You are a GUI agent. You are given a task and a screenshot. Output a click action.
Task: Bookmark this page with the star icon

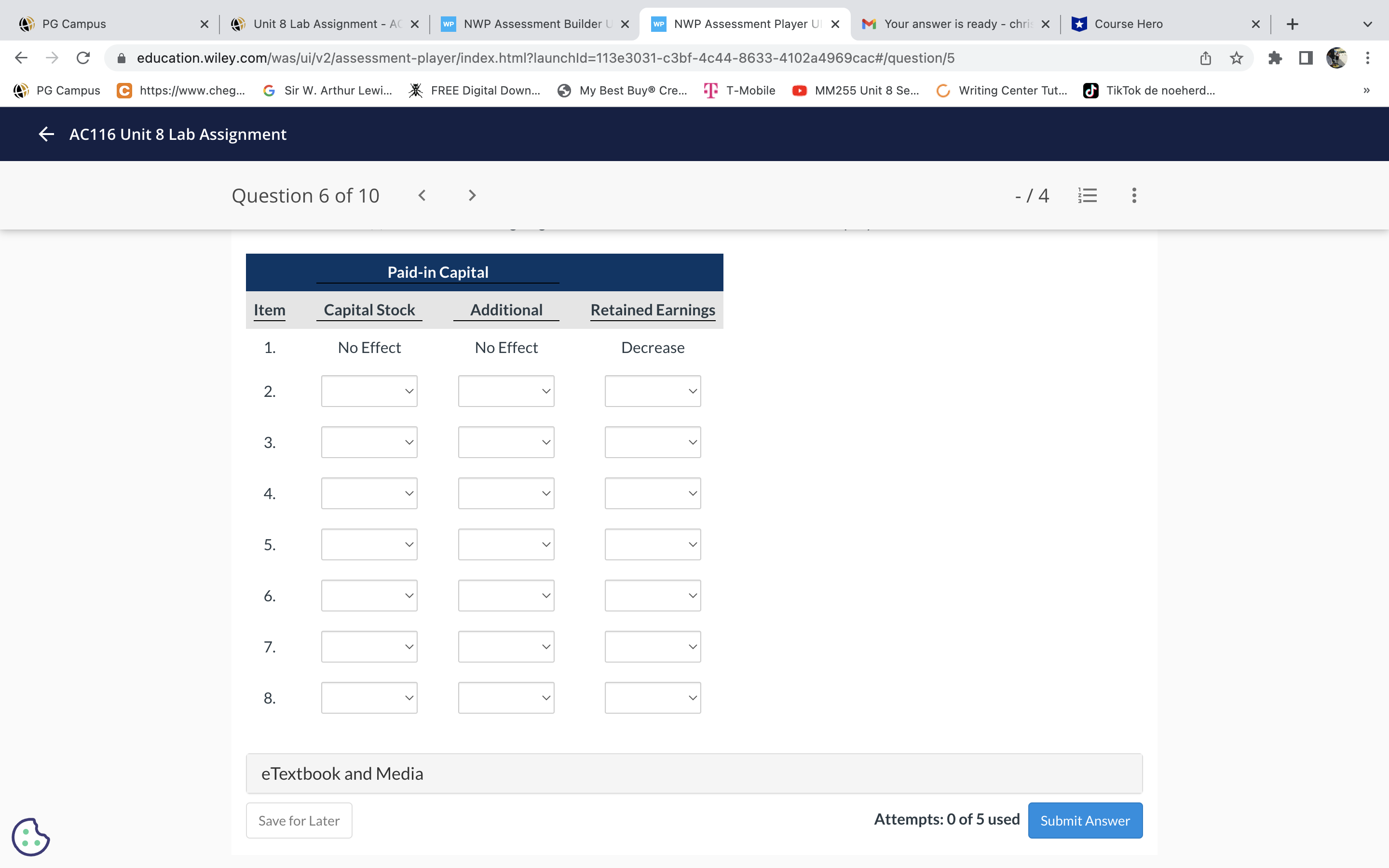pos(1236,58)
